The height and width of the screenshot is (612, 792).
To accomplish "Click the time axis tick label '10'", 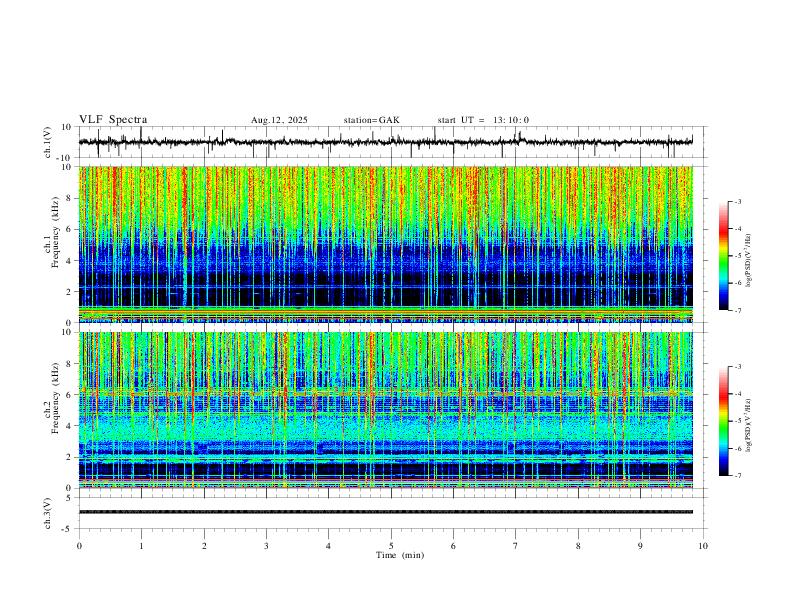I will [x=703, y=546].
